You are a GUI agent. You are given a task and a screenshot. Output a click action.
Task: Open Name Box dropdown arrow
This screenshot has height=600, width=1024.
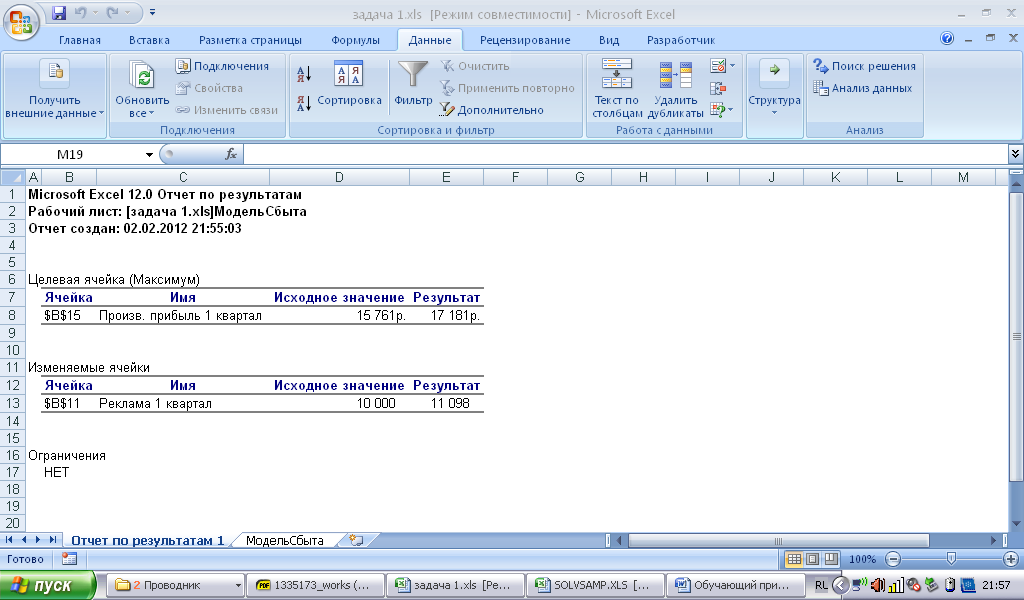tap(149, 155)
